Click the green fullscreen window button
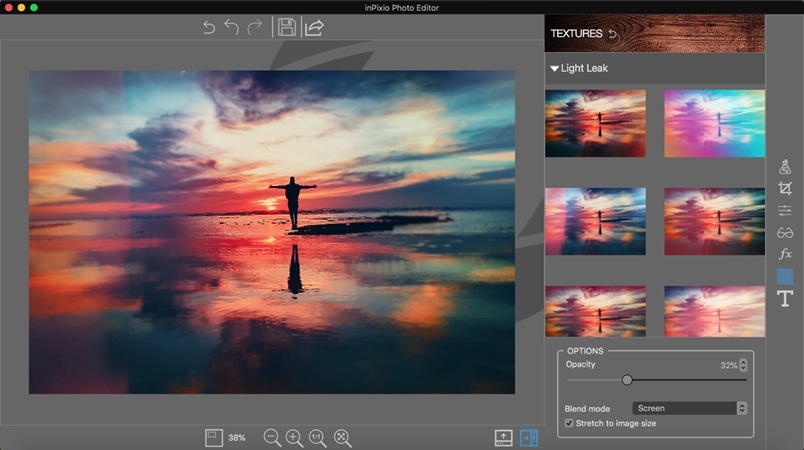 (x=34, y=7)
